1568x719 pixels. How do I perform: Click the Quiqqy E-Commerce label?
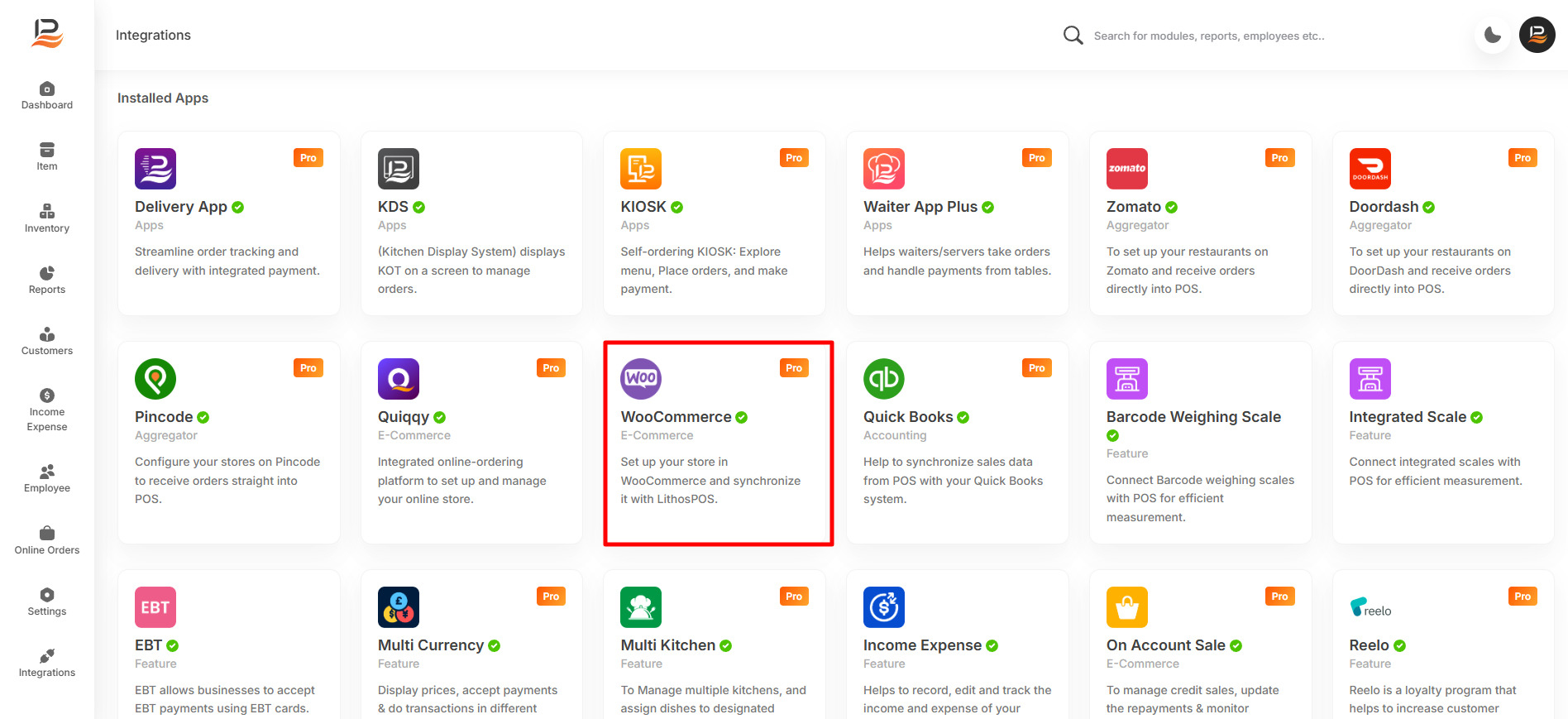pos(414,435)
